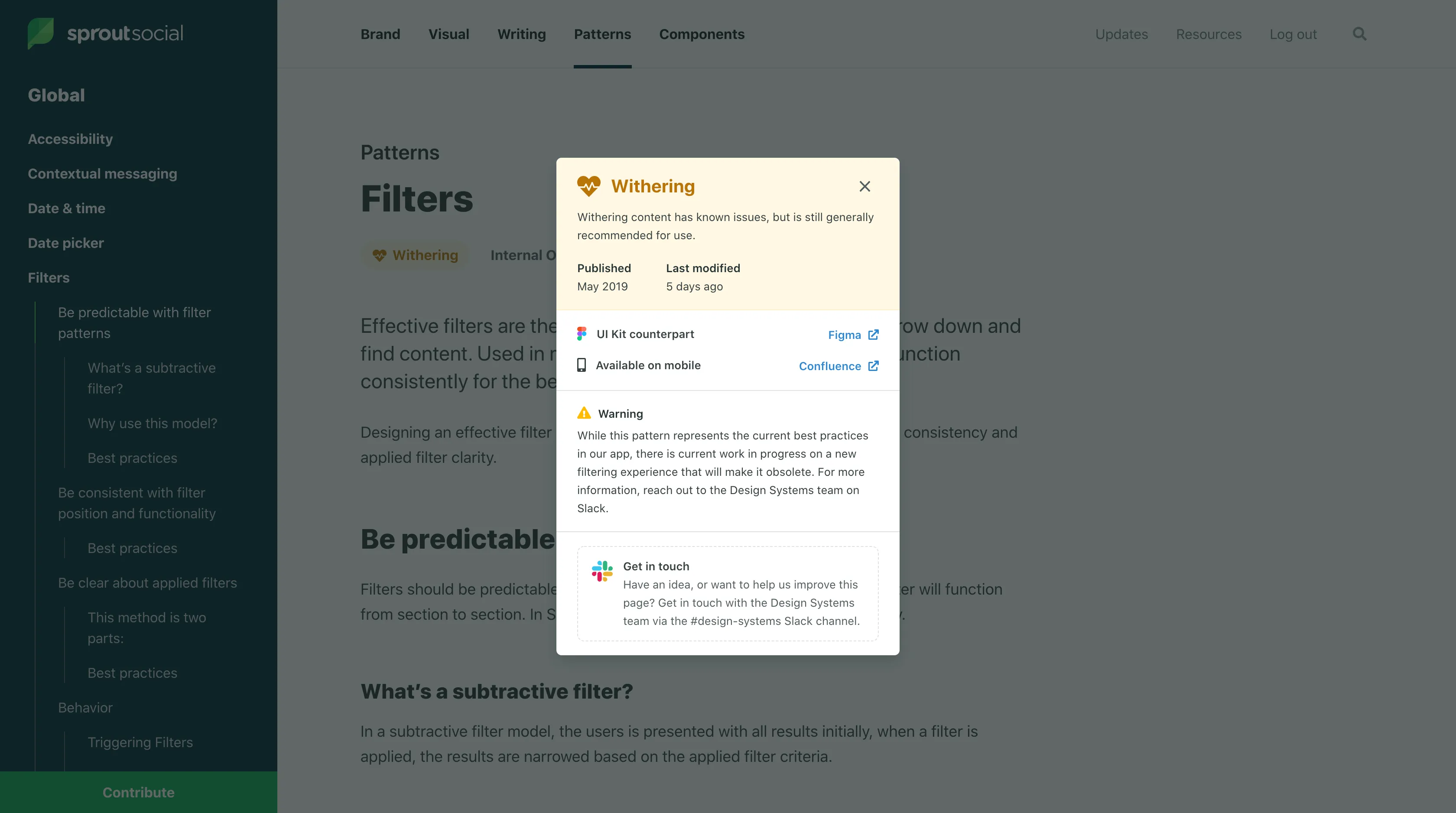
Task: Close the Withering status popup
Action: pos(864,187)
